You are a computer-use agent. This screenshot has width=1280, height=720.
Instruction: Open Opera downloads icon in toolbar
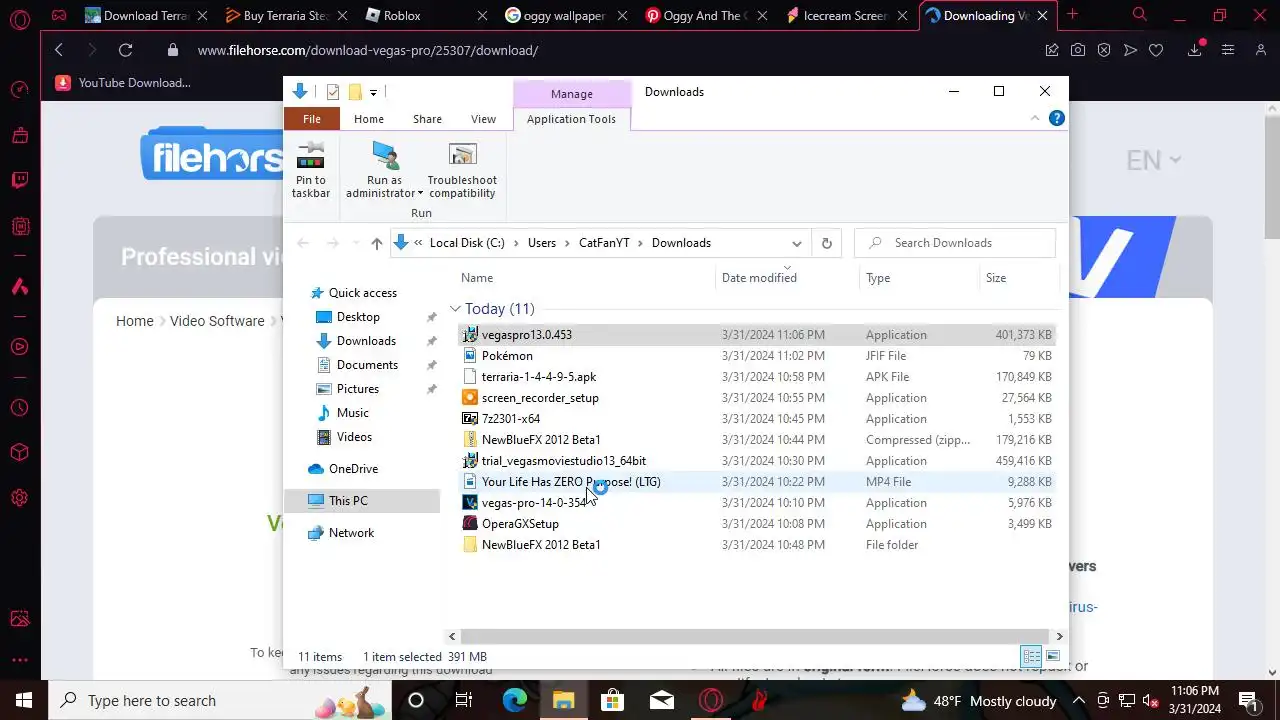[1194, 50]
